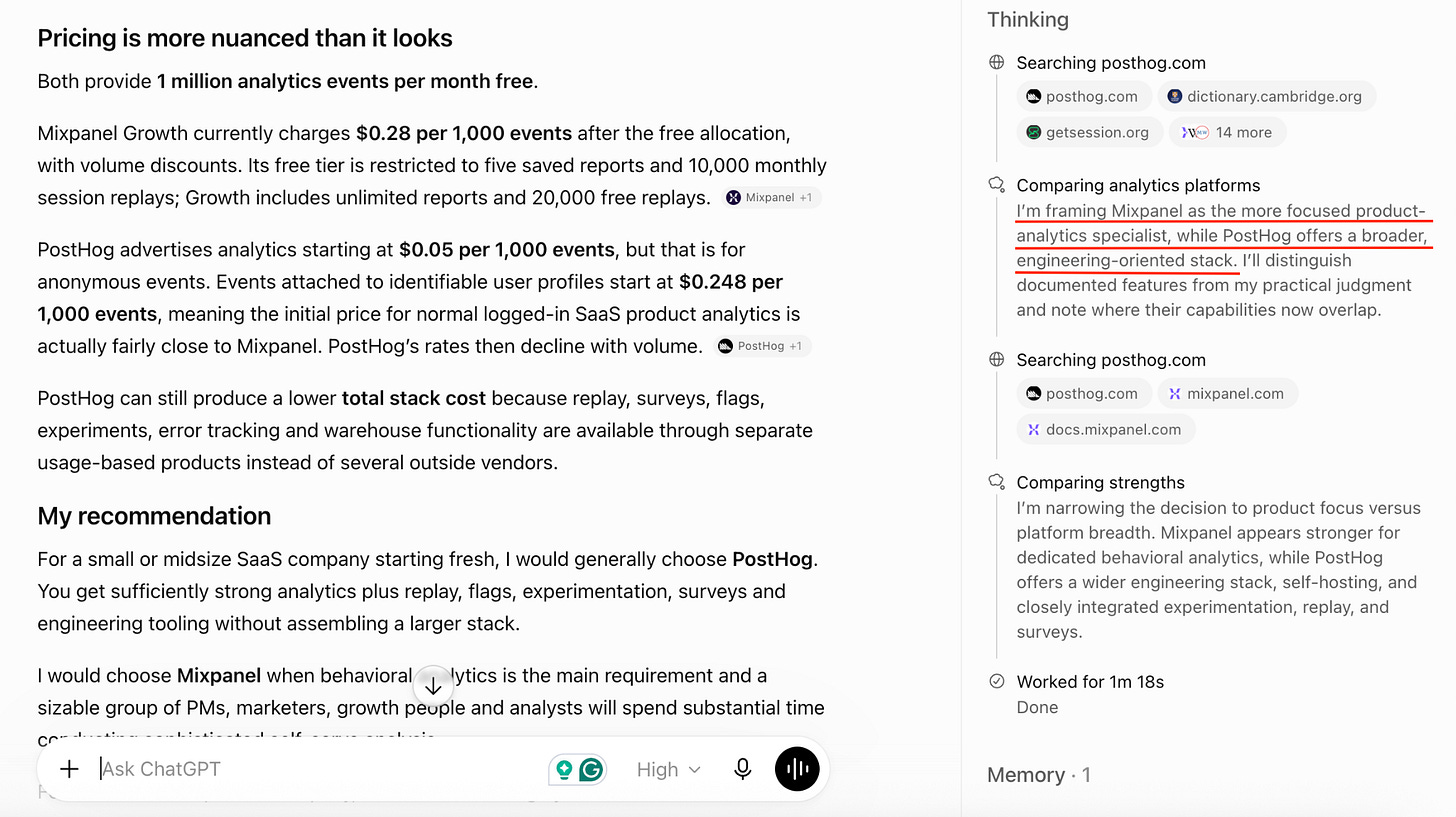Click the globe icon beside first Searching posthog.com
Image resolution: width=1456 pixels, height=817 pixels.
click(x=996, y=63)
